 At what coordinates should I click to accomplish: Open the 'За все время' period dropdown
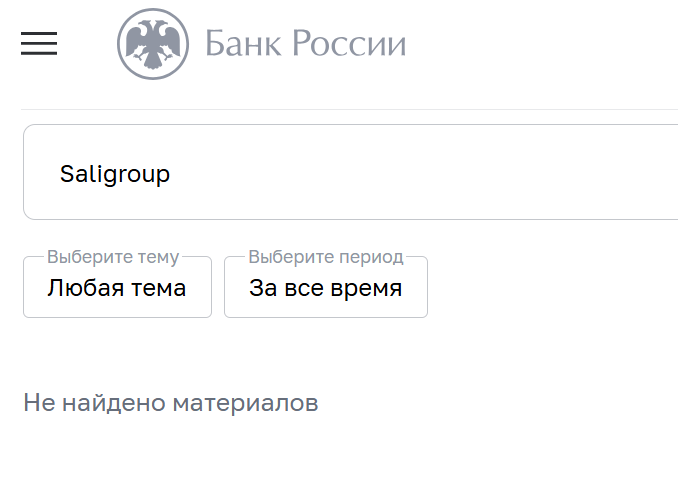pyautogui.click(x=325, y=289)
